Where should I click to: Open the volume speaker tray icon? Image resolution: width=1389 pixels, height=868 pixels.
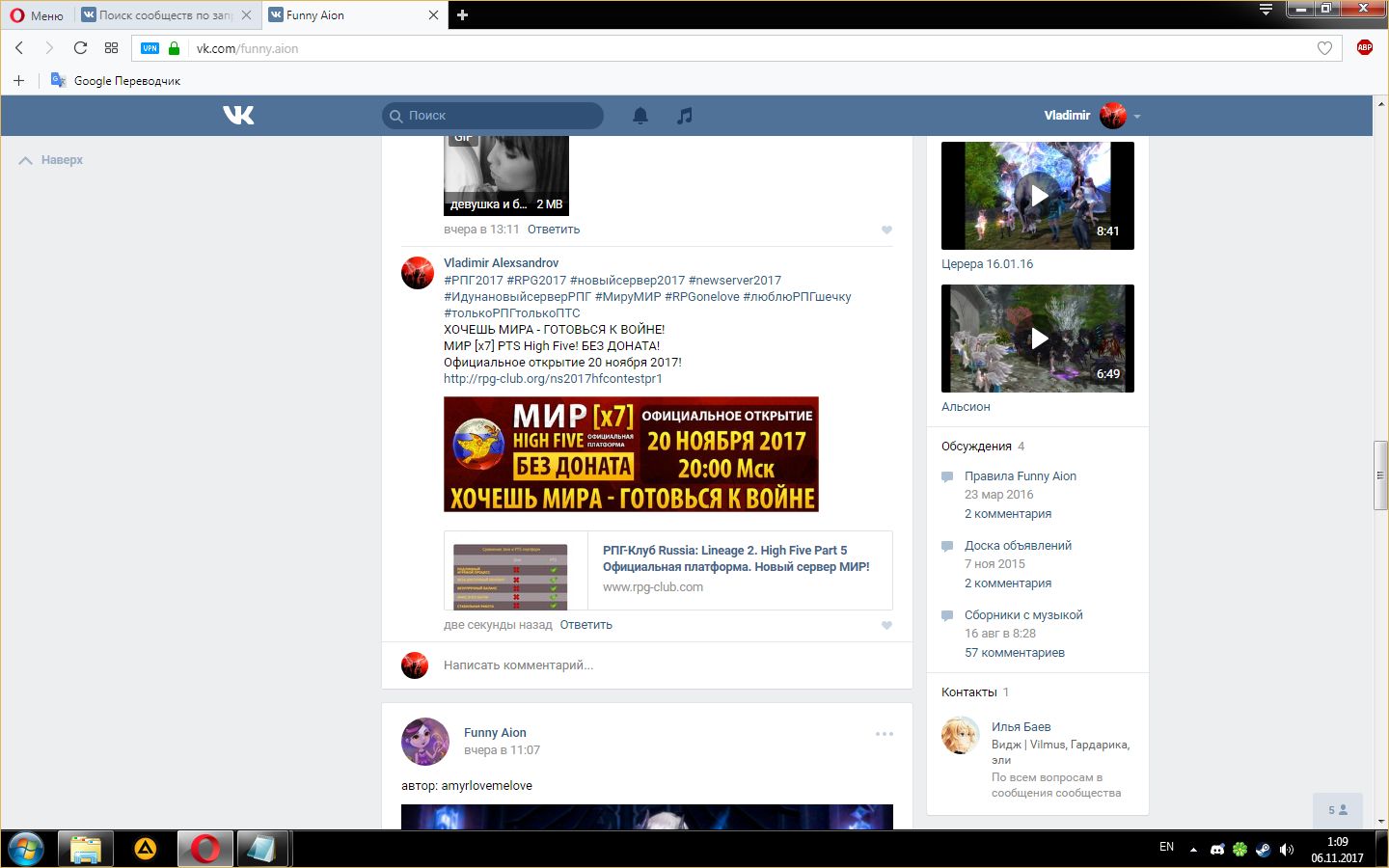click(1286, 850)
